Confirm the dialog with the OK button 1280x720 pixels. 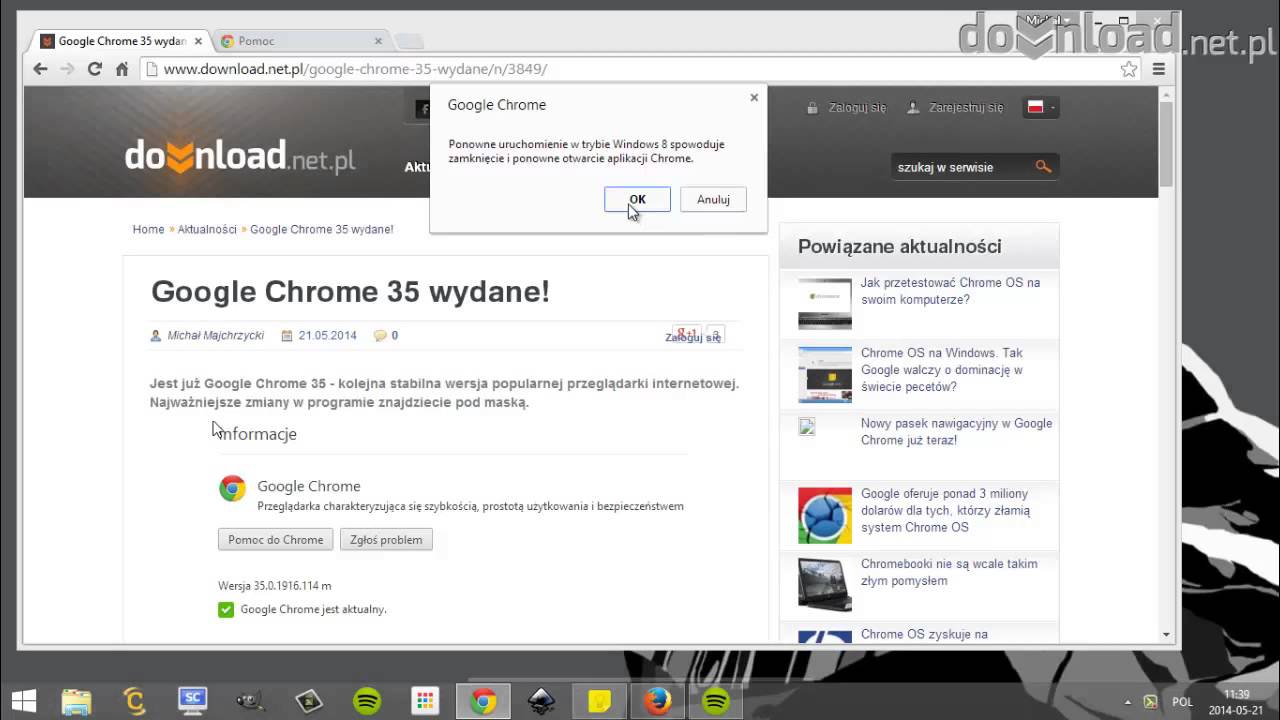637,199
